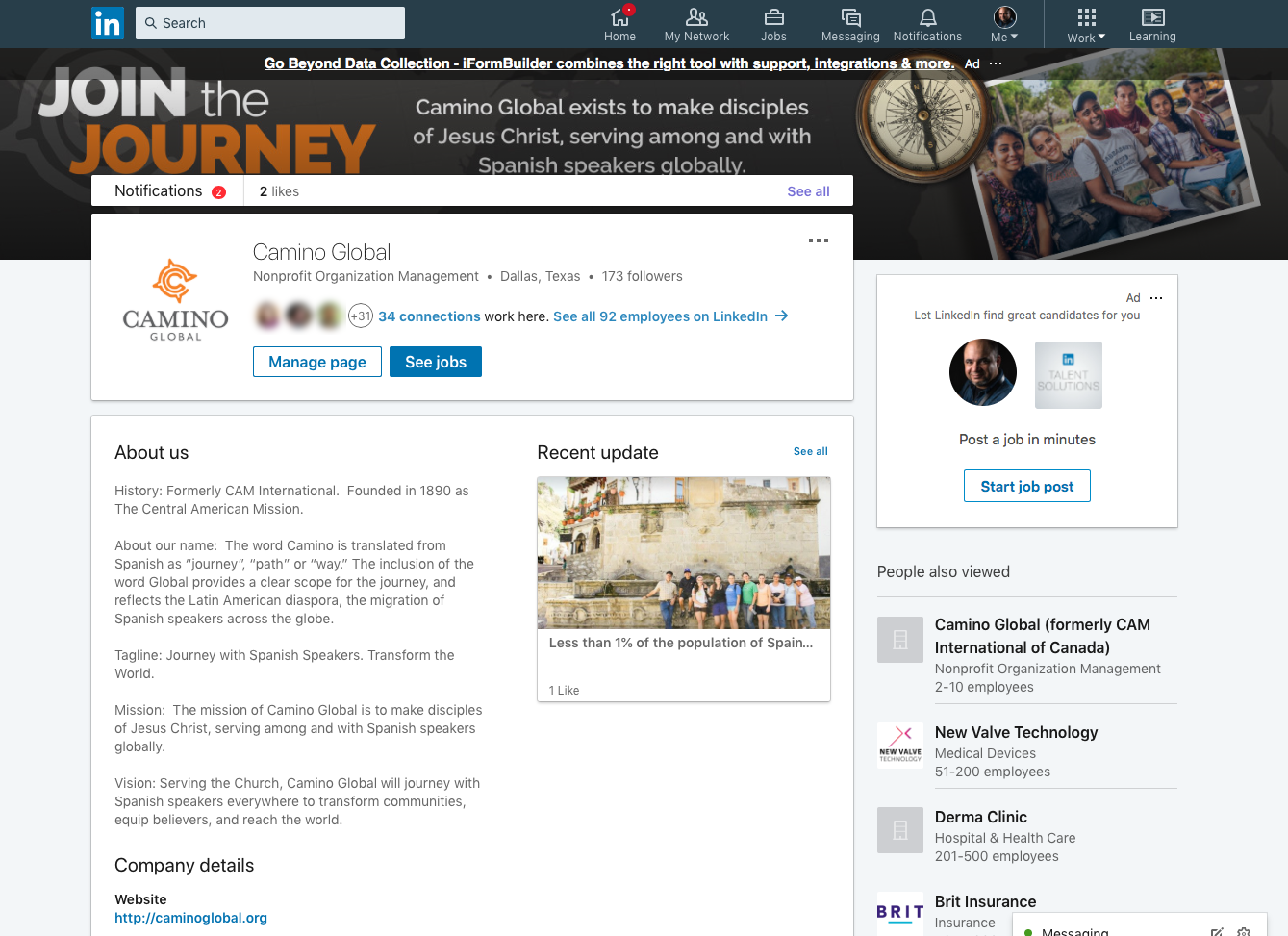Open the Learning icon
This screenshot has height=936, width=1288.
1152,16
